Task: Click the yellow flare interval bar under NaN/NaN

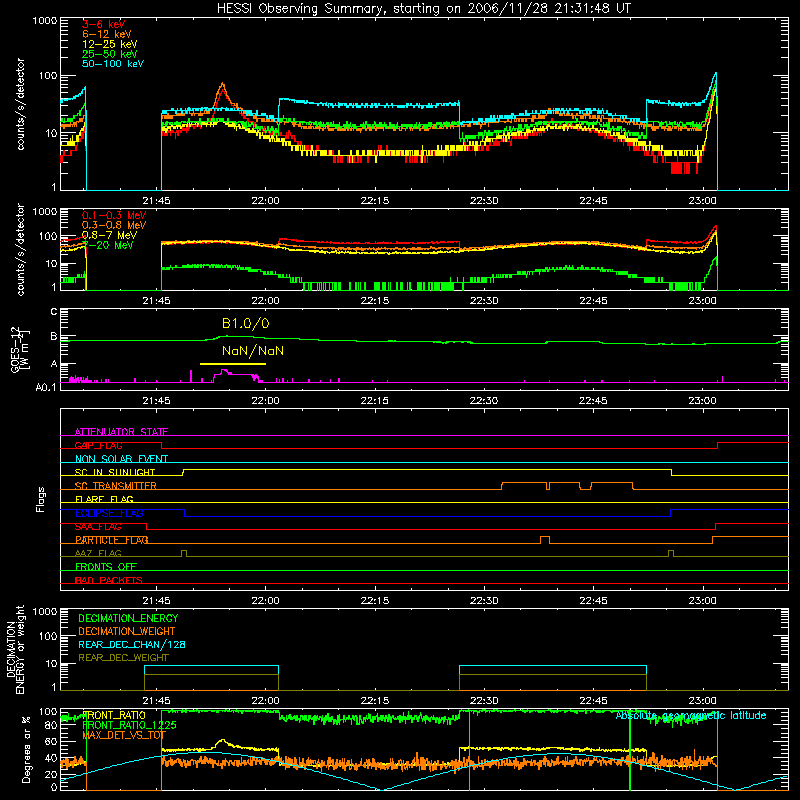Action: coord(233,364)
